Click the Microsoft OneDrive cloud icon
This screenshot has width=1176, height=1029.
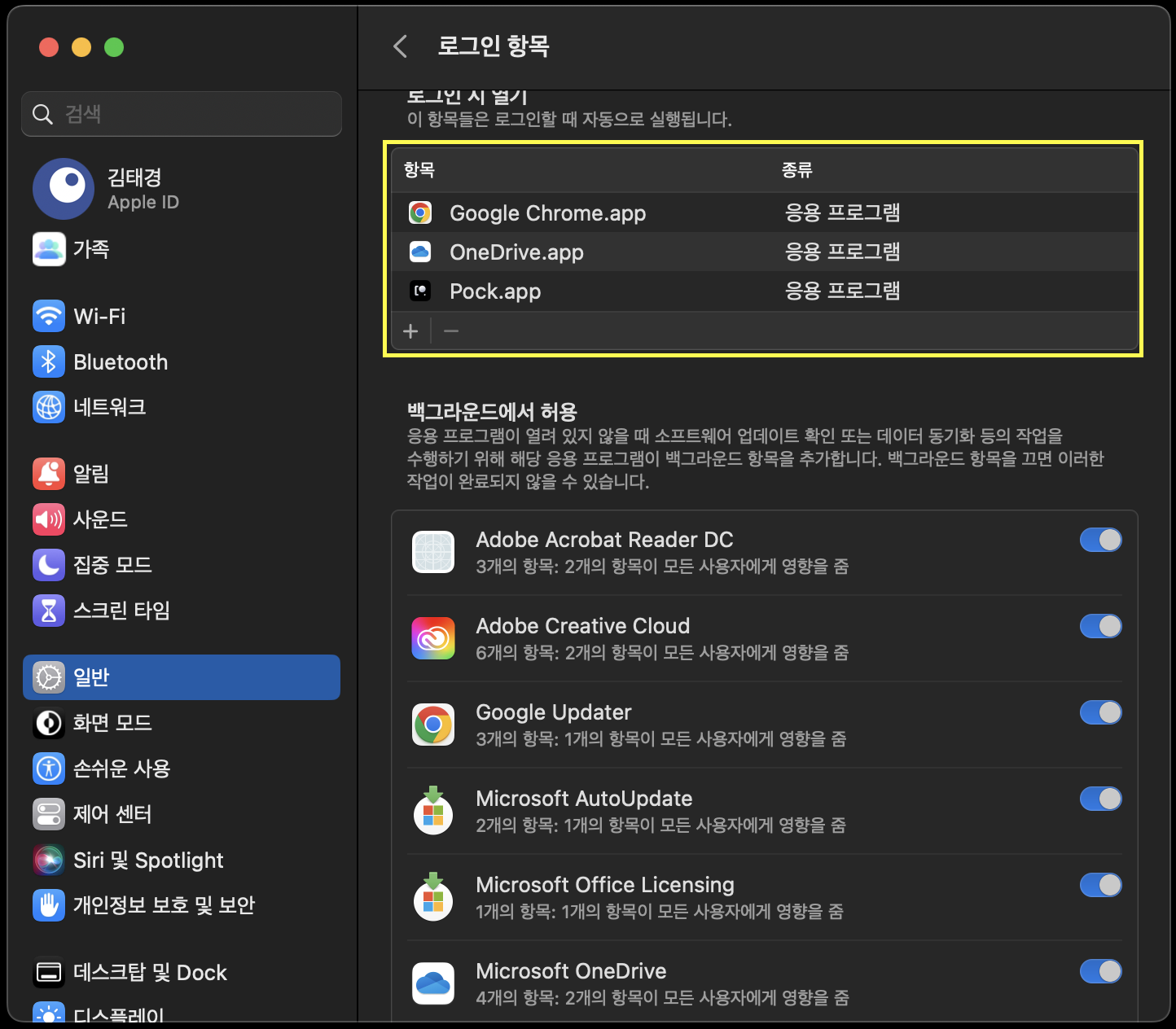433,983
